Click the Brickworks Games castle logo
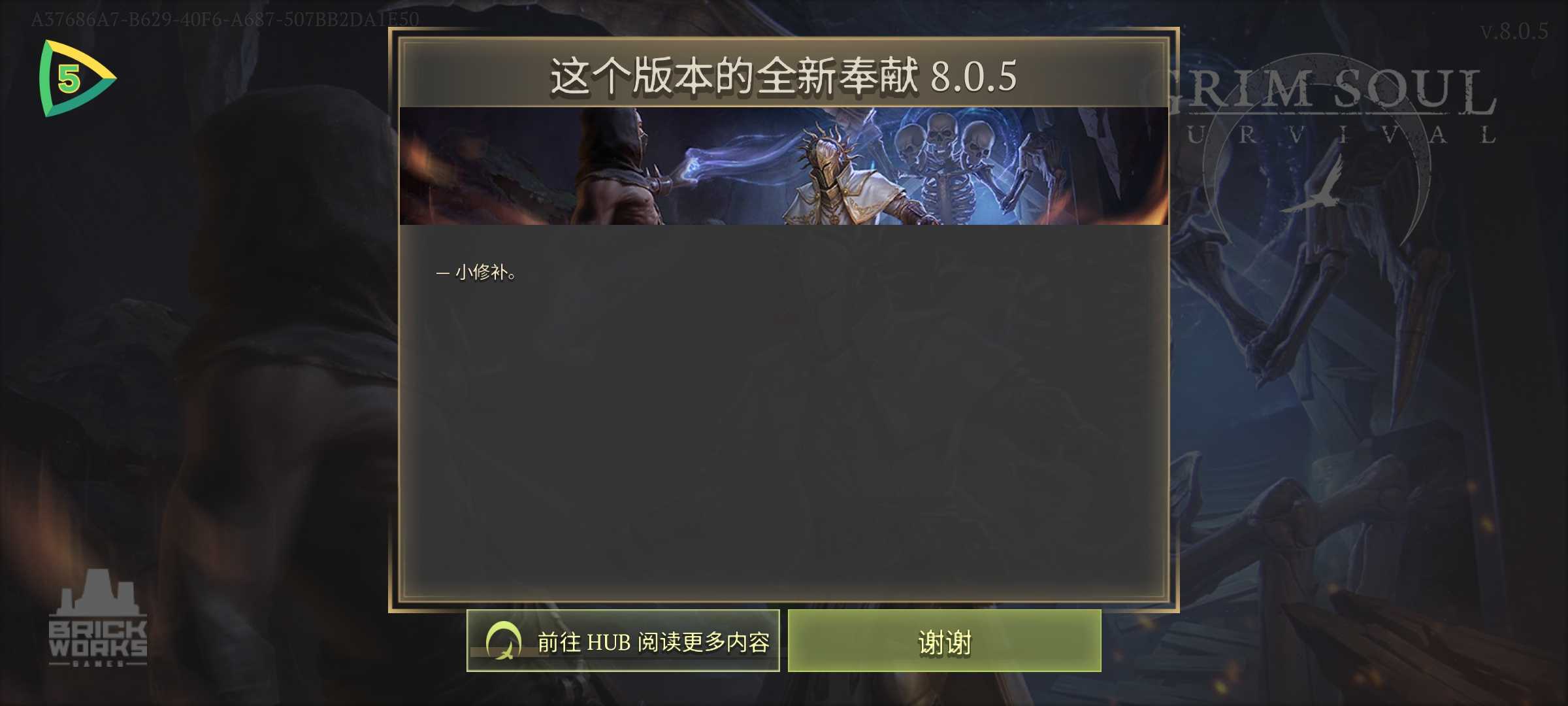This screenshot has height=706, width=1568. pyautogui.click(x=98, y=618)
